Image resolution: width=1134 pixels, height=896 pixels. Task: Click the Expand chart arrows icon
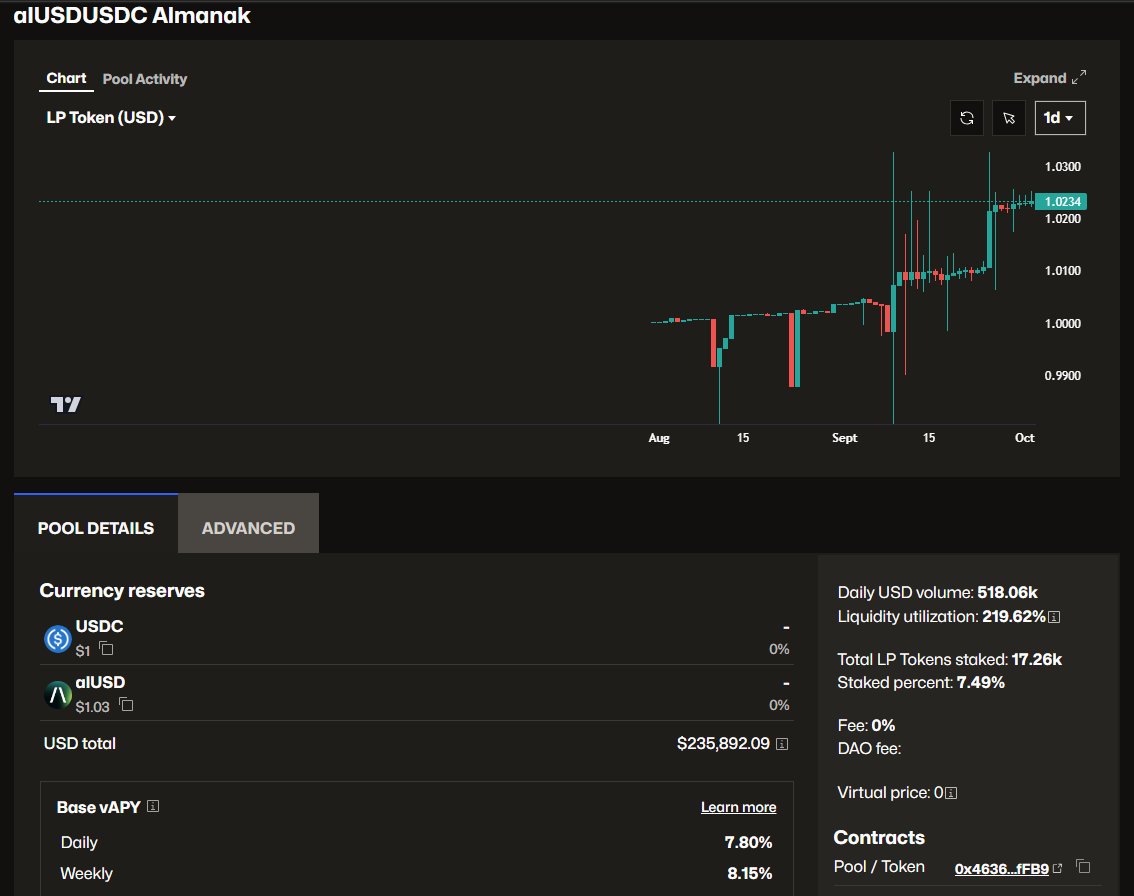[x=1079, y=77]
